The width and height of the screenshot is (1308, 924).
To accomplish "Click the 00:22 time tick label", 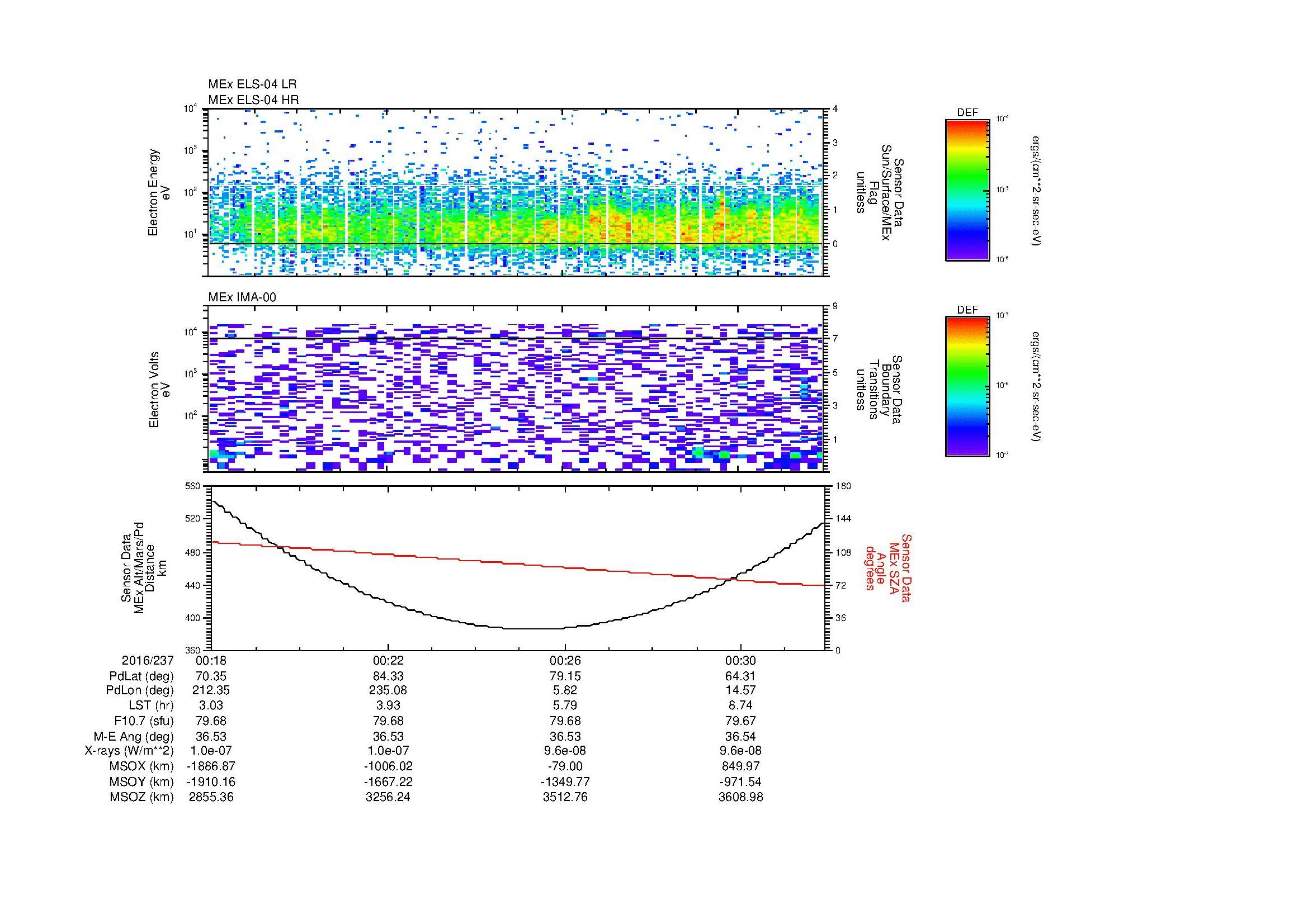I will coord(388,660).
